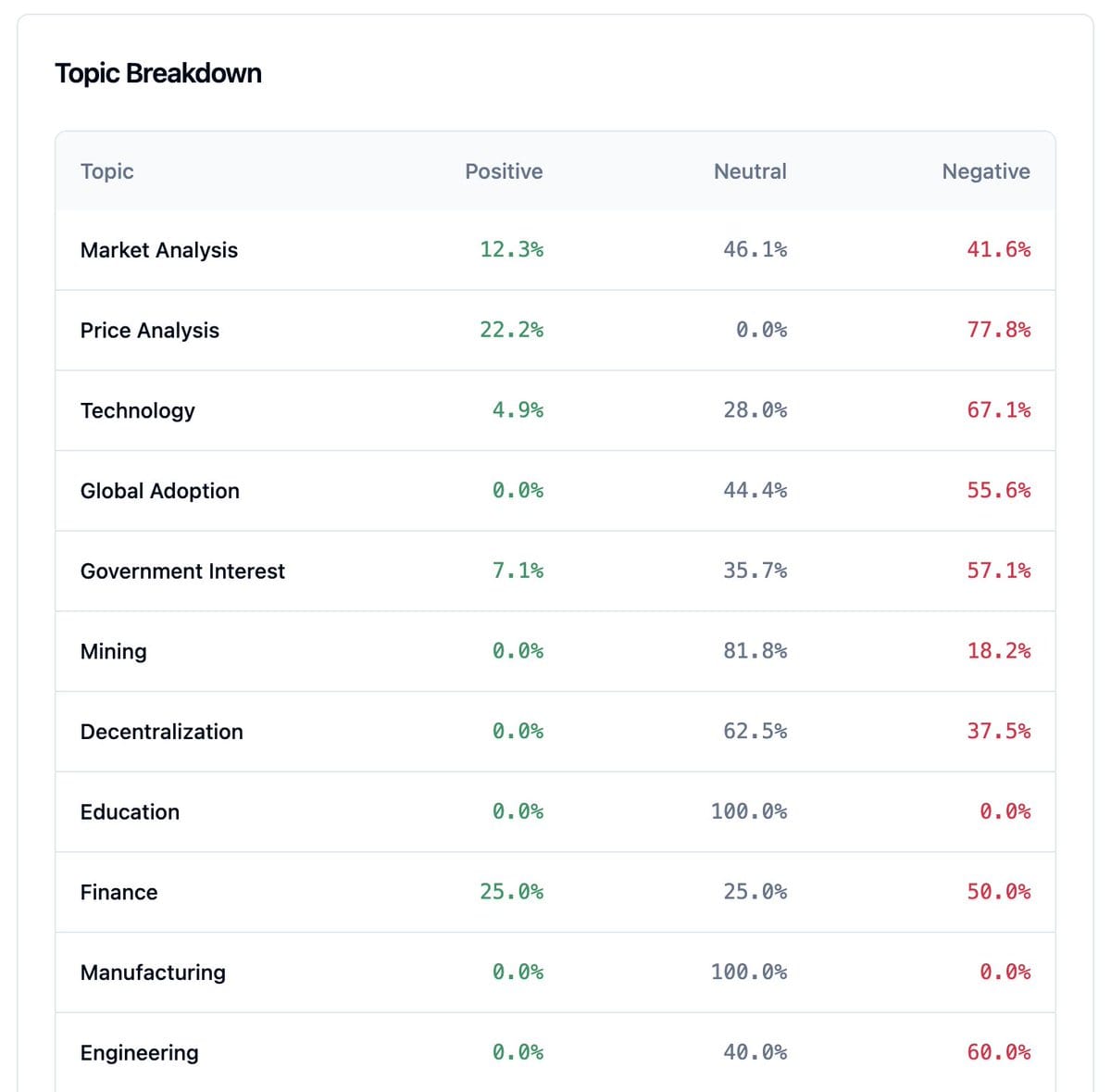Click the Decentralization topic label
The height and width of the screenshot is (1092, 1111).
click(162, 732)
